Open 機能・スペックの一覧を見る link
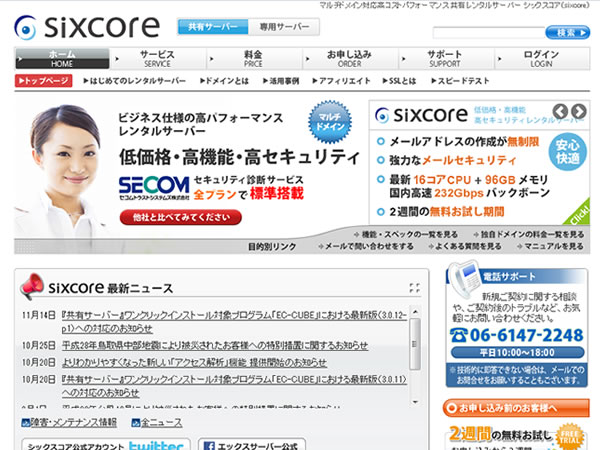The width and height of the screenshot is (600, 450). [x=405, y=234]
